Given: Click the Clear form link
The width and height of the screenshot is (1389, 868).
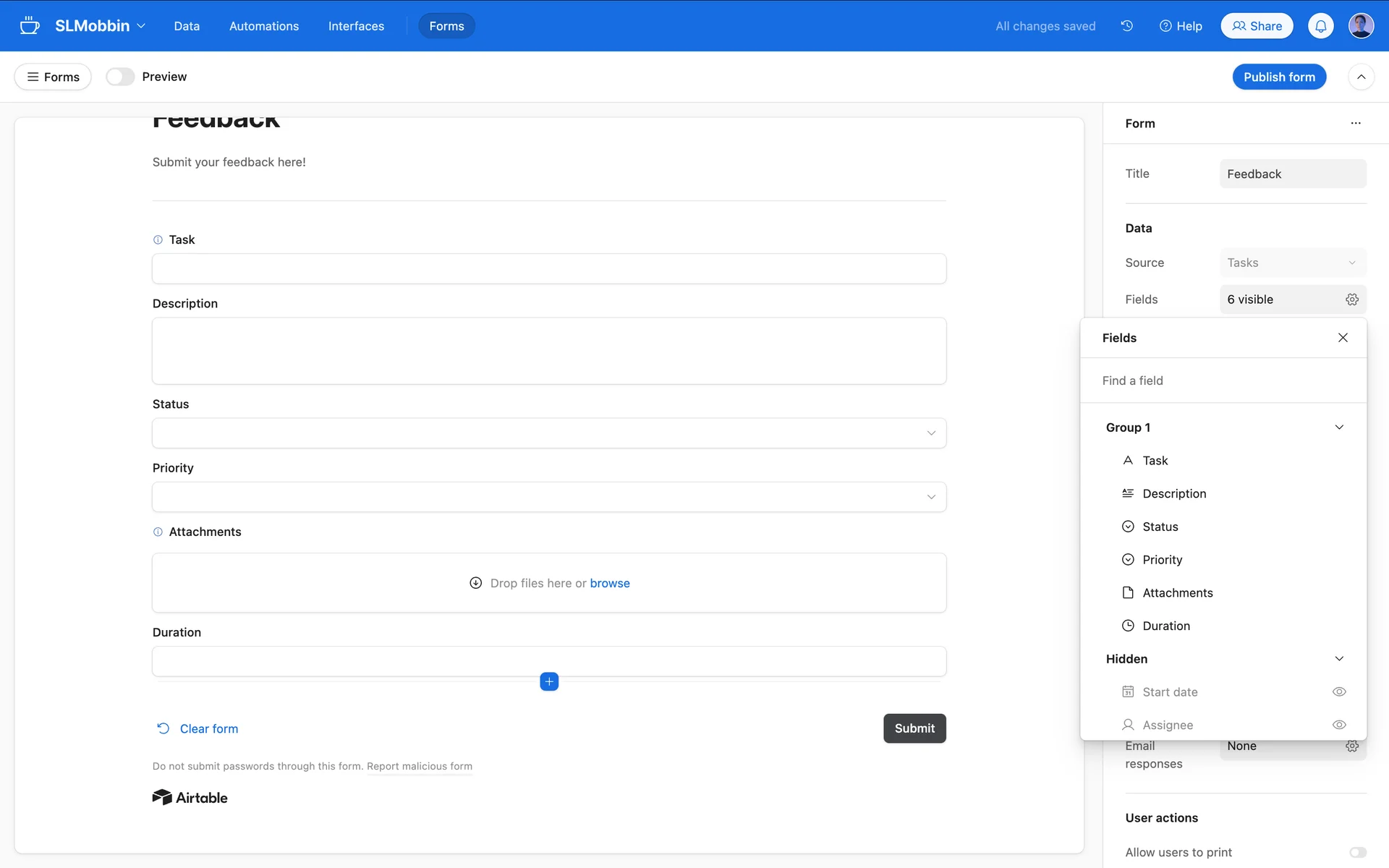Looking at the screenshot, I should coord(208,728).
